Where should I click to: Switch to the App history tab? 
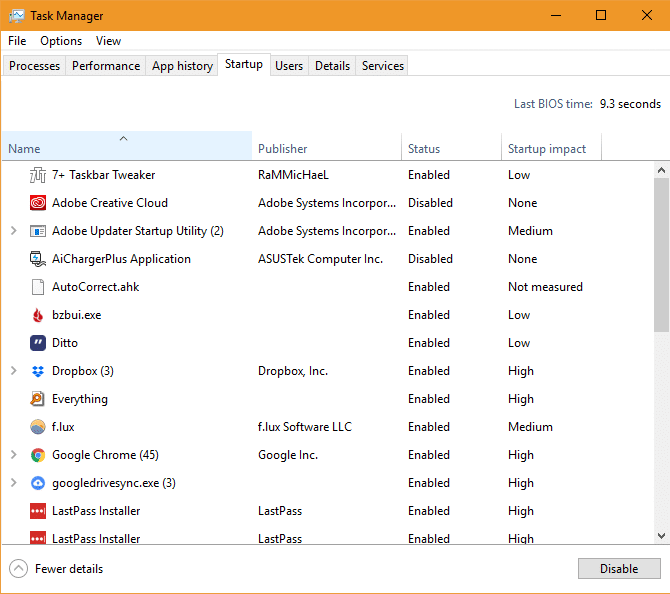pyautogui.click(x=182, y=66)
